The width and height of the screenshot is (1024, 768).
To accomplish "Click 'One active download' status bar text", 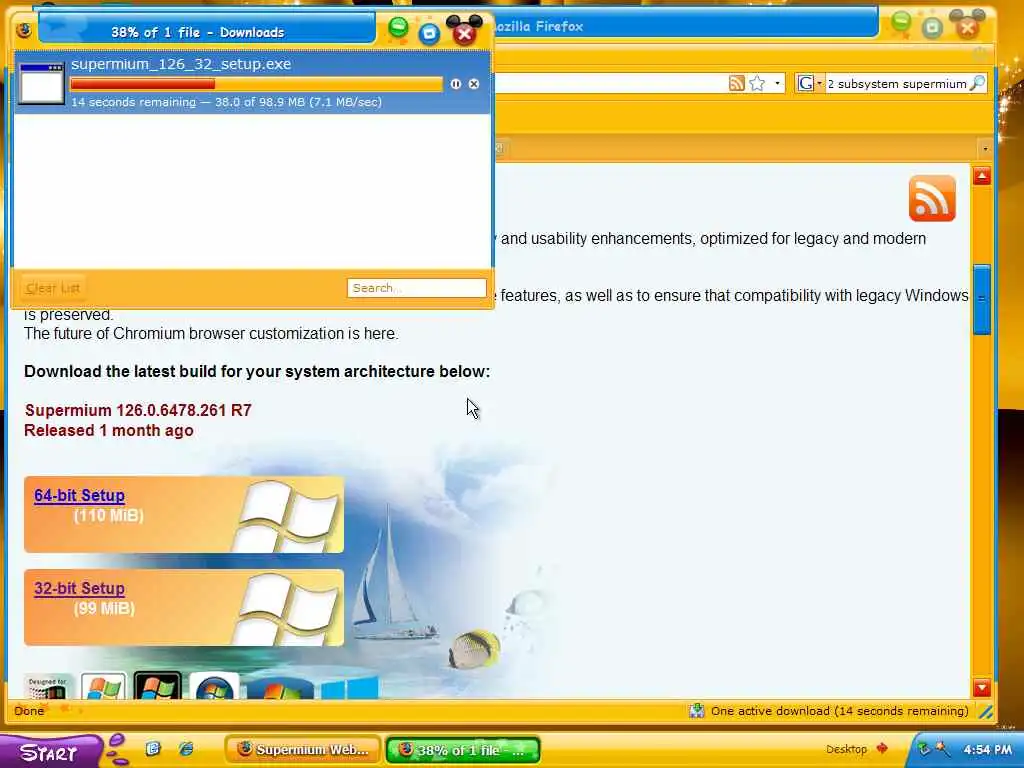I will coord(839,711).
